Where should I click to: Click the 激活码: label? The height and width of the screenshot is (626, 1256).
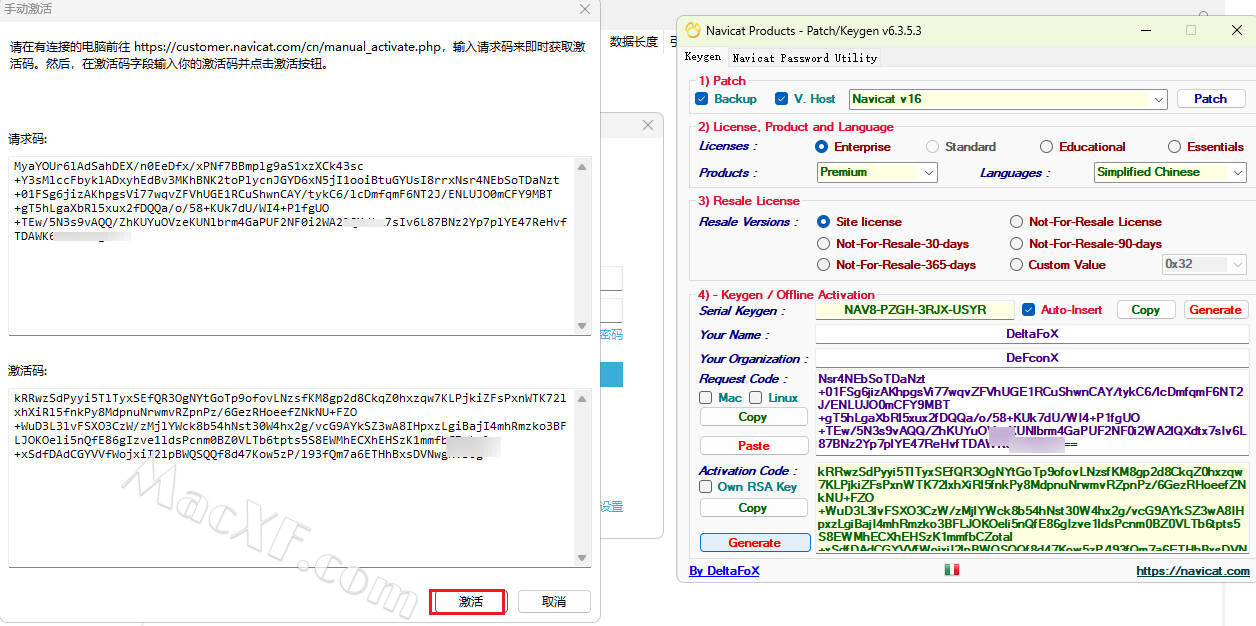point(28,371)
